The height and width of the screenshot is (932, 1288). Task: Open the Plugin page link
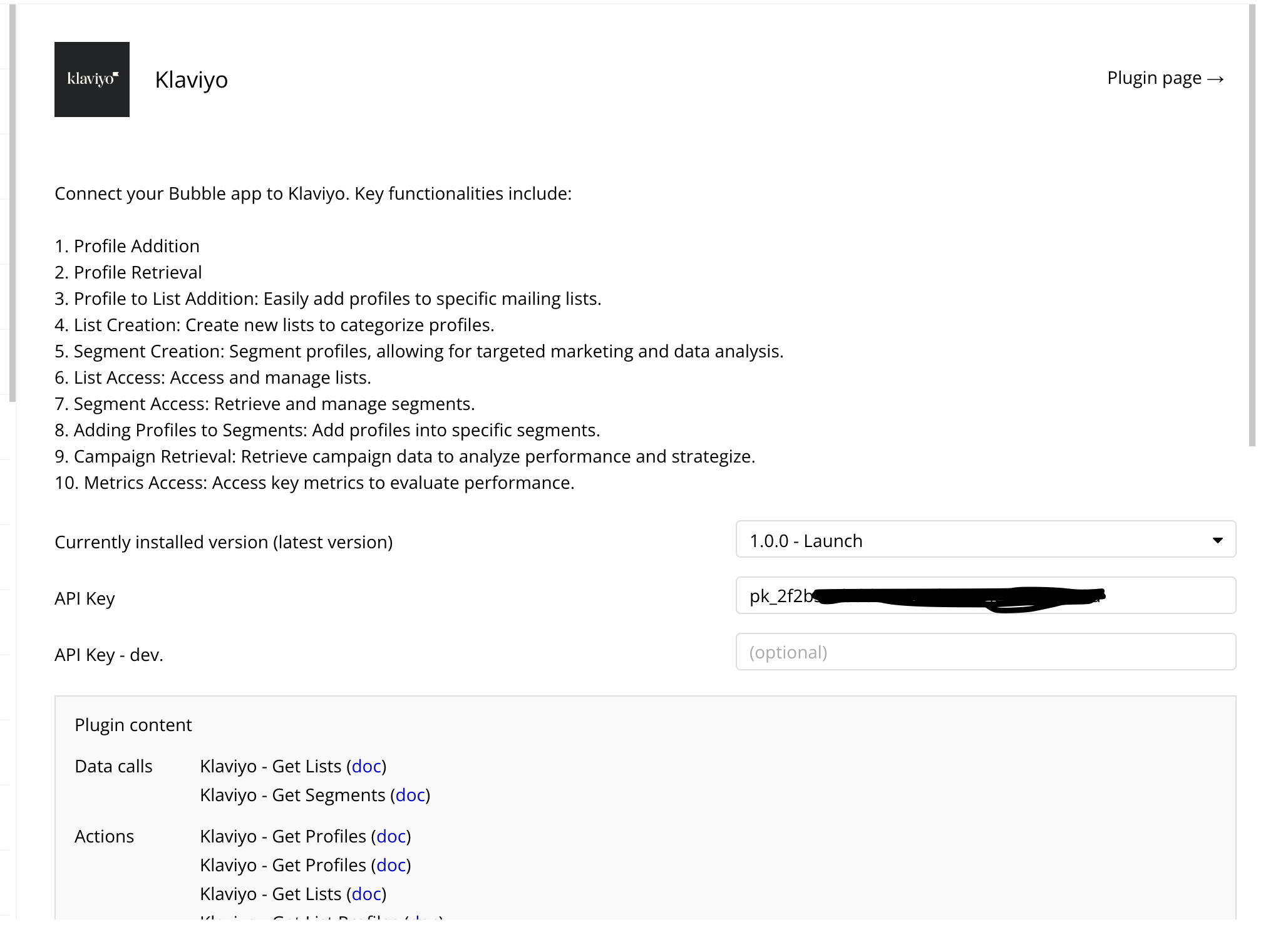click(1165, 78)
